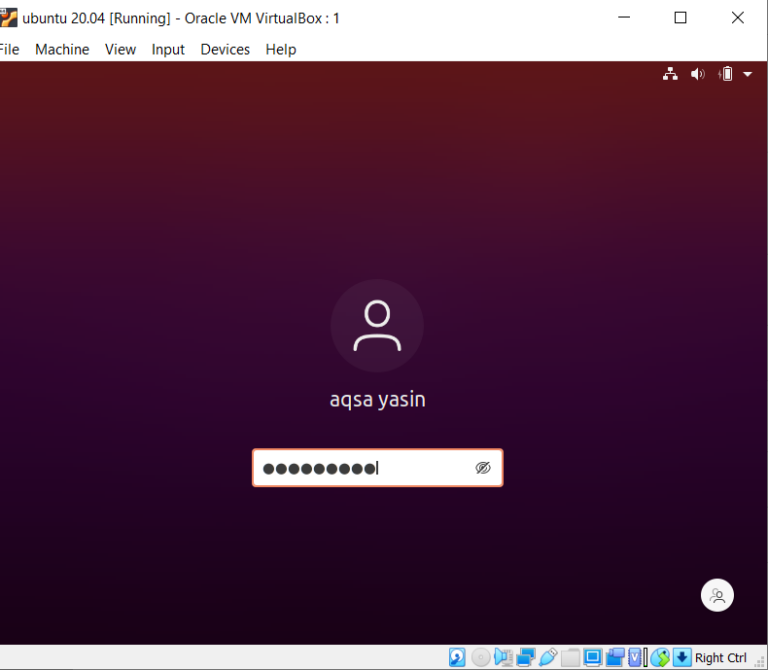Screen dimensions: 768x670
Task: Click the display settings monitor icon
Action: pos(592,657)
